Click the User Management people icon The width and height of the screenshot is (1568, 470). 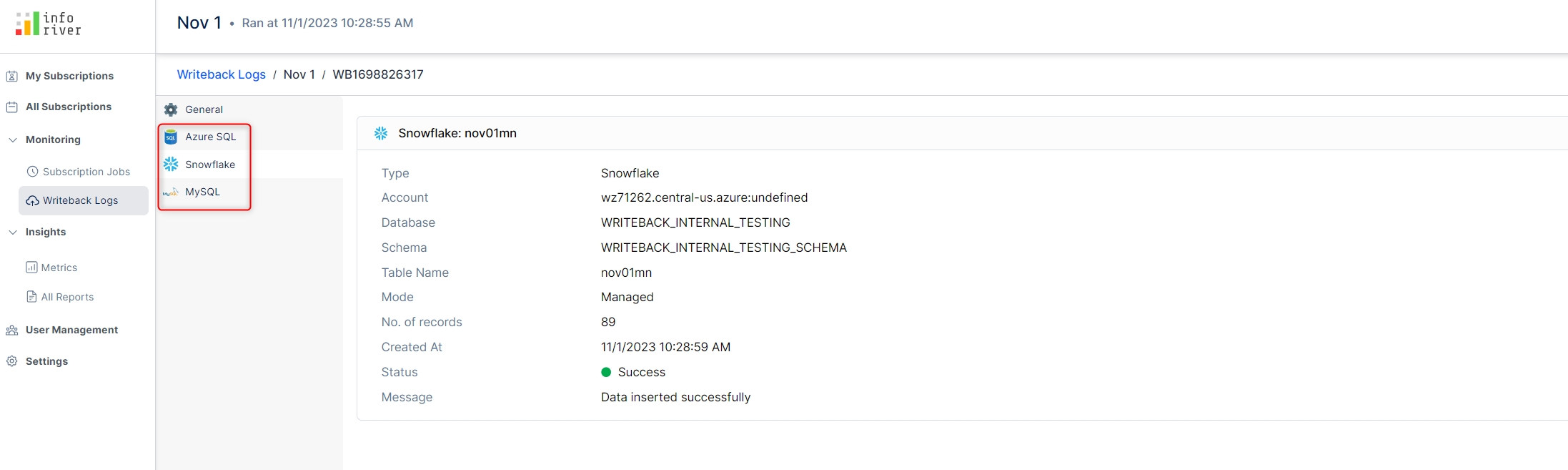[x=12, y=330]
